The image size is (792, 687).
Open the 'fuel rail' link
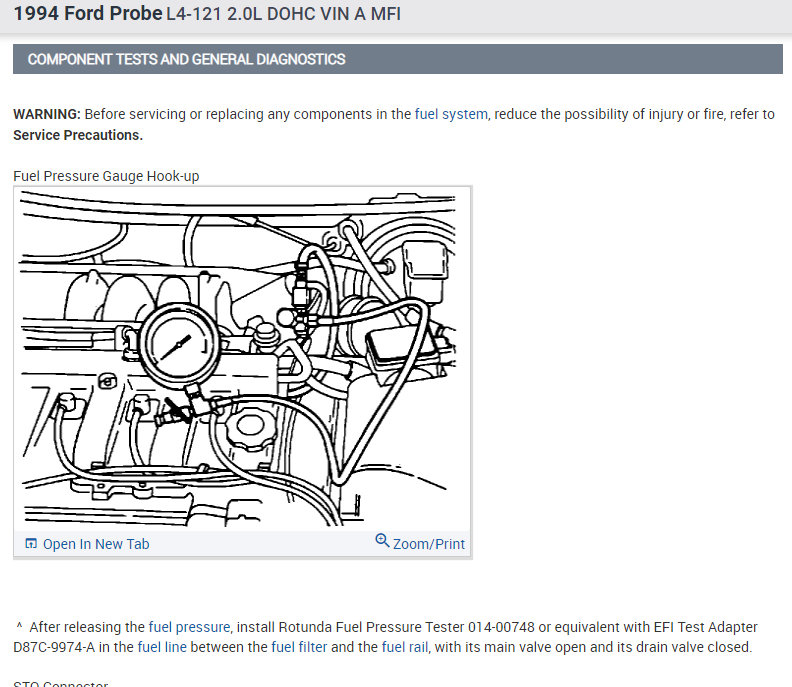point(405,647)
